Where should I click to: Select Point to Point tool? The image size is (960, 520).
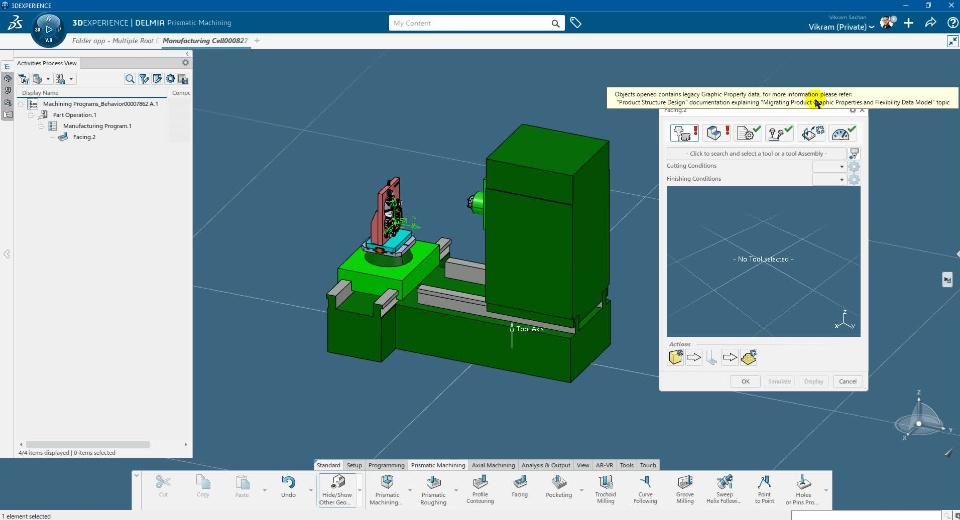(764, 490)
